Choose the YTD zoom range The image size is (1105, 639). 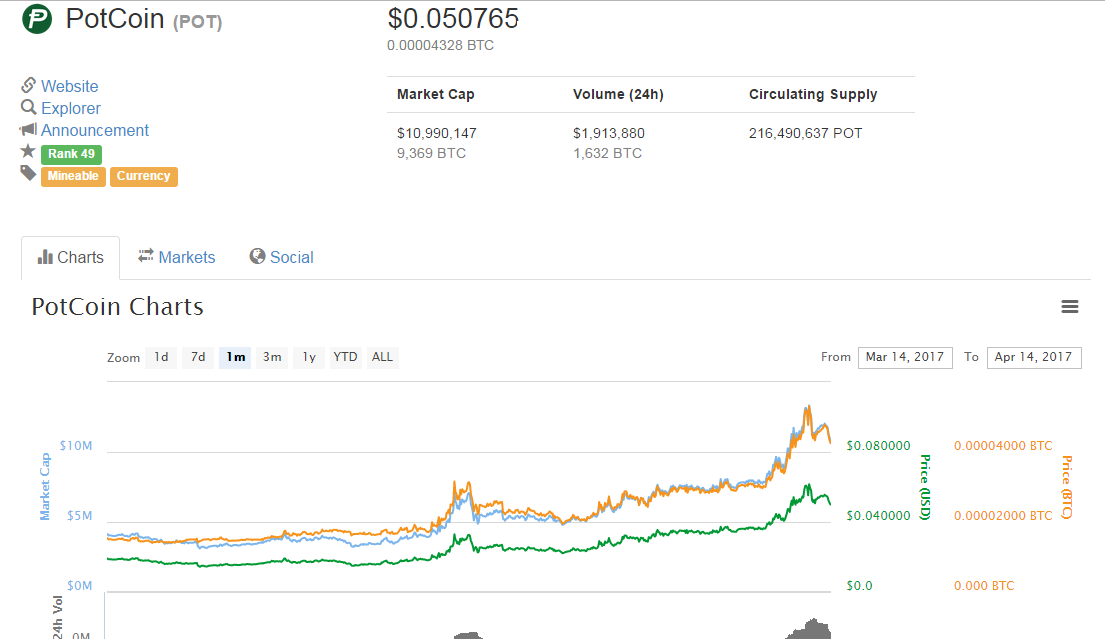pyautogui.click(x=345, y=357)
